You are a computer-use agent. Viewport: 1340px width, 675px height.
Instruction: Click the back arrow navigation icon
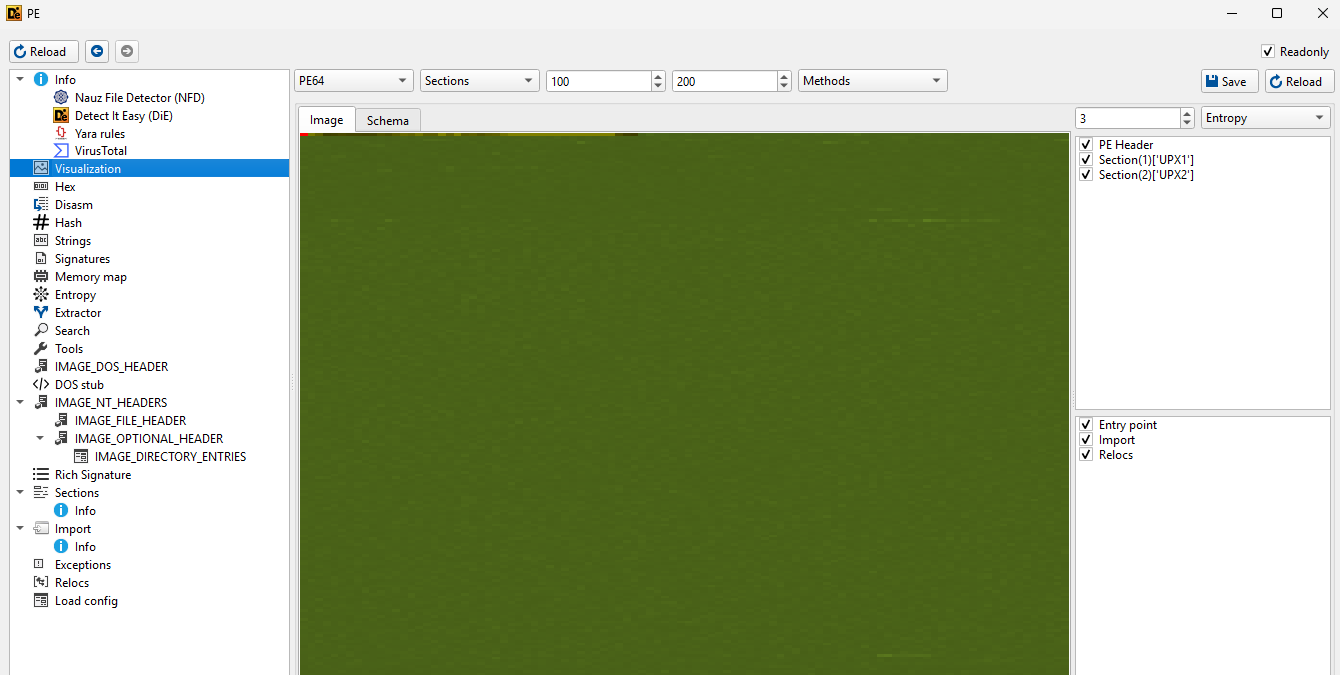[97, 52]
